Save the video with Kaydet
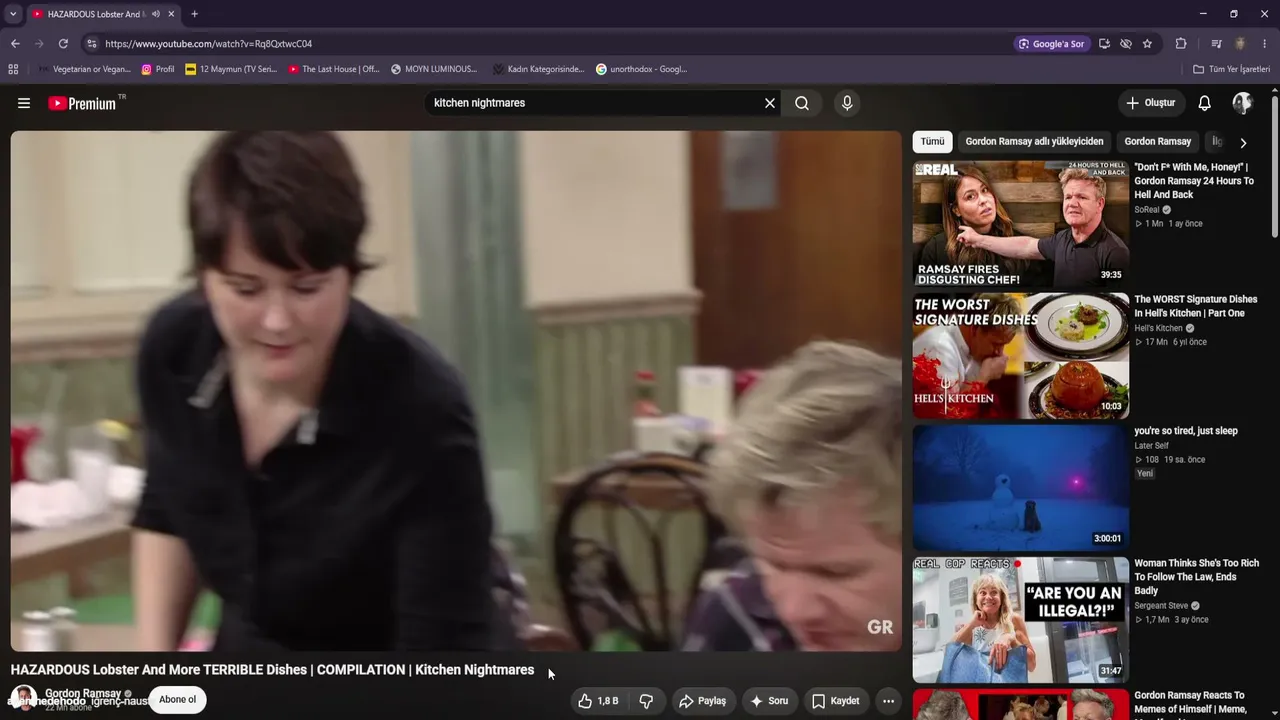This screenshot has height=720, width=1280. click(x=835, y=701)
